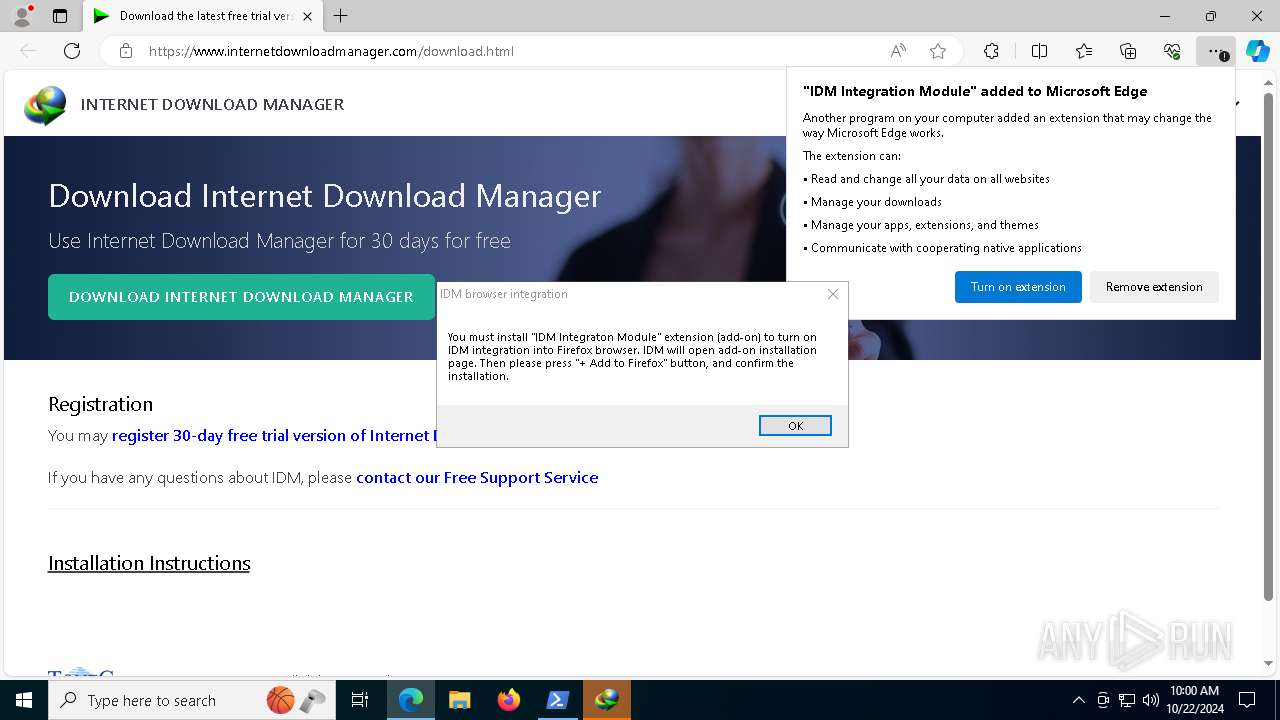Open the Copilot sidebar icon

click(x=1257, y=51)
